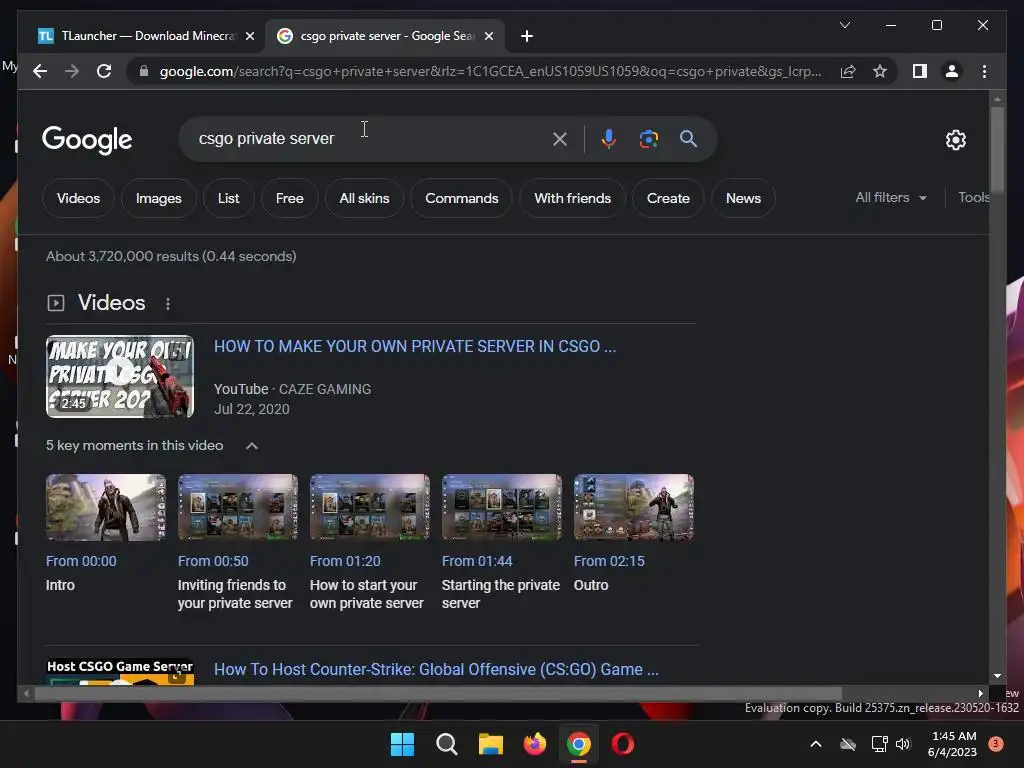Open the Host CSGO Game Server thumbnail
The image size is (1024, 768).
tap(120, 672)
